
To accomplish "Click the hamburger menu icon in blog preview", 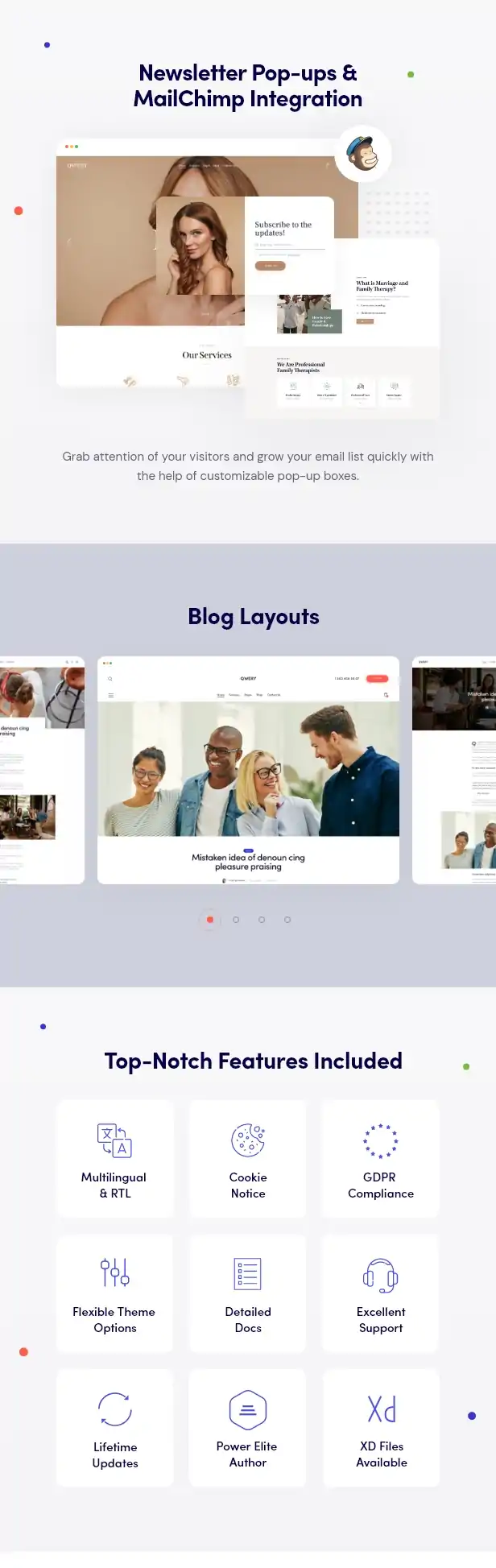I will 111,695.
